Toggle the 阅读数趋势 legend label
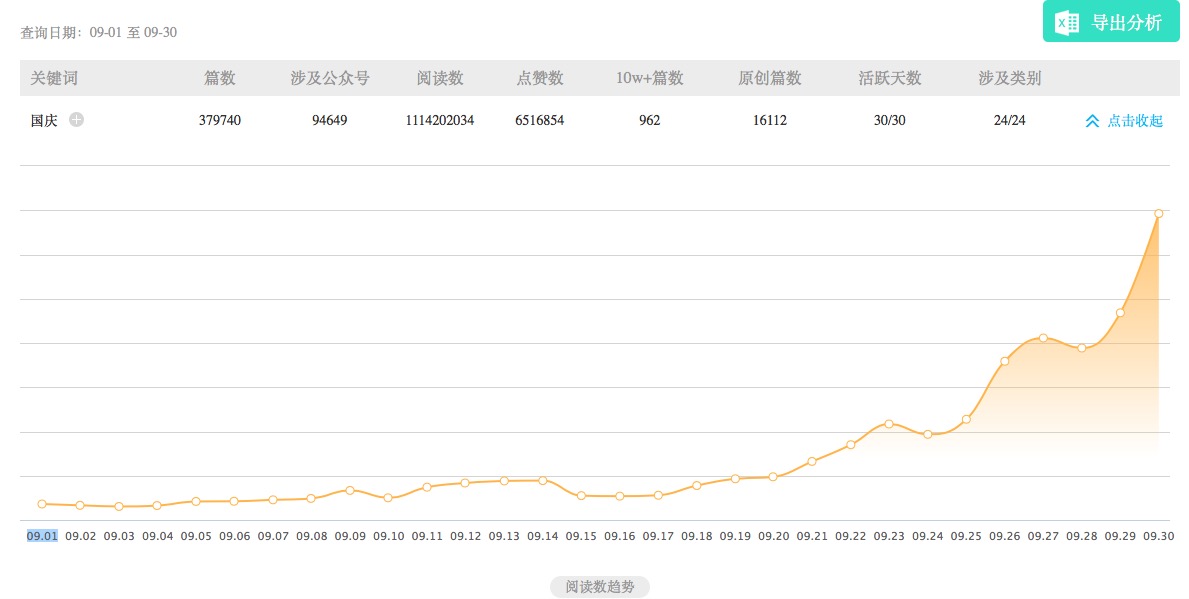The width and height of the screenshot is (1189, 599). point(600,587)
